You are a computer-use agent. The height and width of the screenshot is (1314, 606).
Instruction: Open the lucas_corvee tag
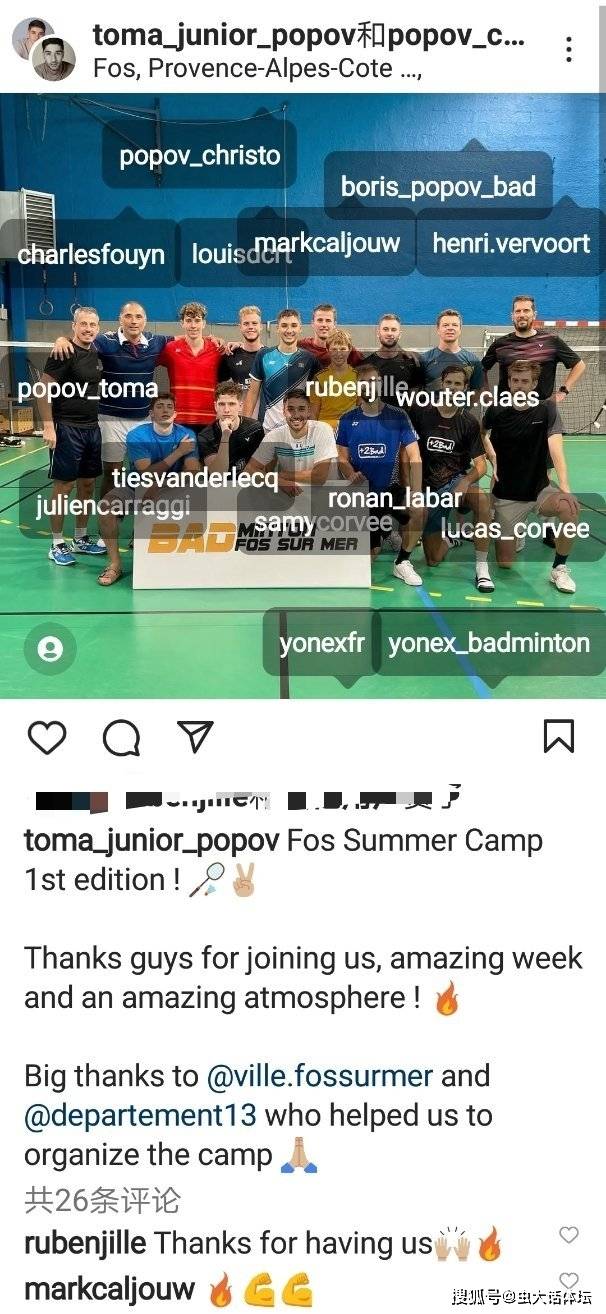click(515, 527)
